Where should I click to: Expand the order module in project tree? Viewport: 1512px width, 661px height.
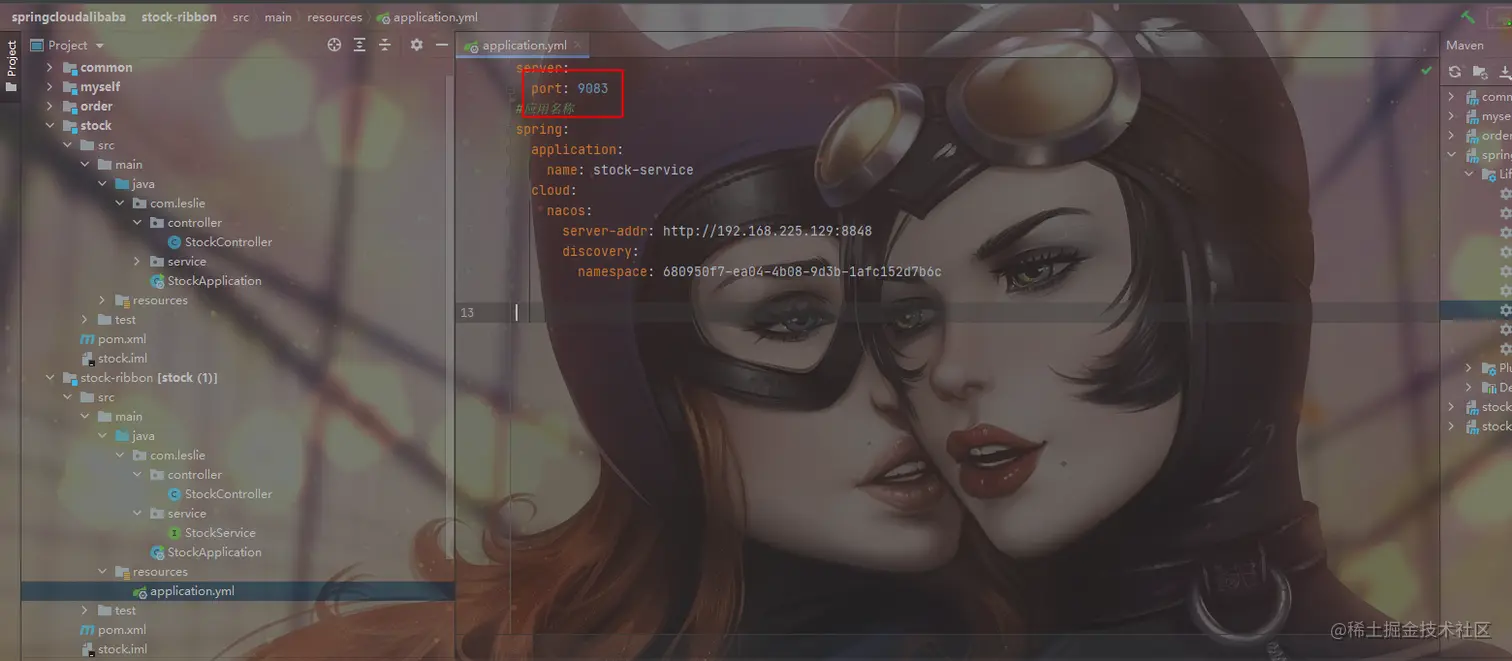point(50,106)
